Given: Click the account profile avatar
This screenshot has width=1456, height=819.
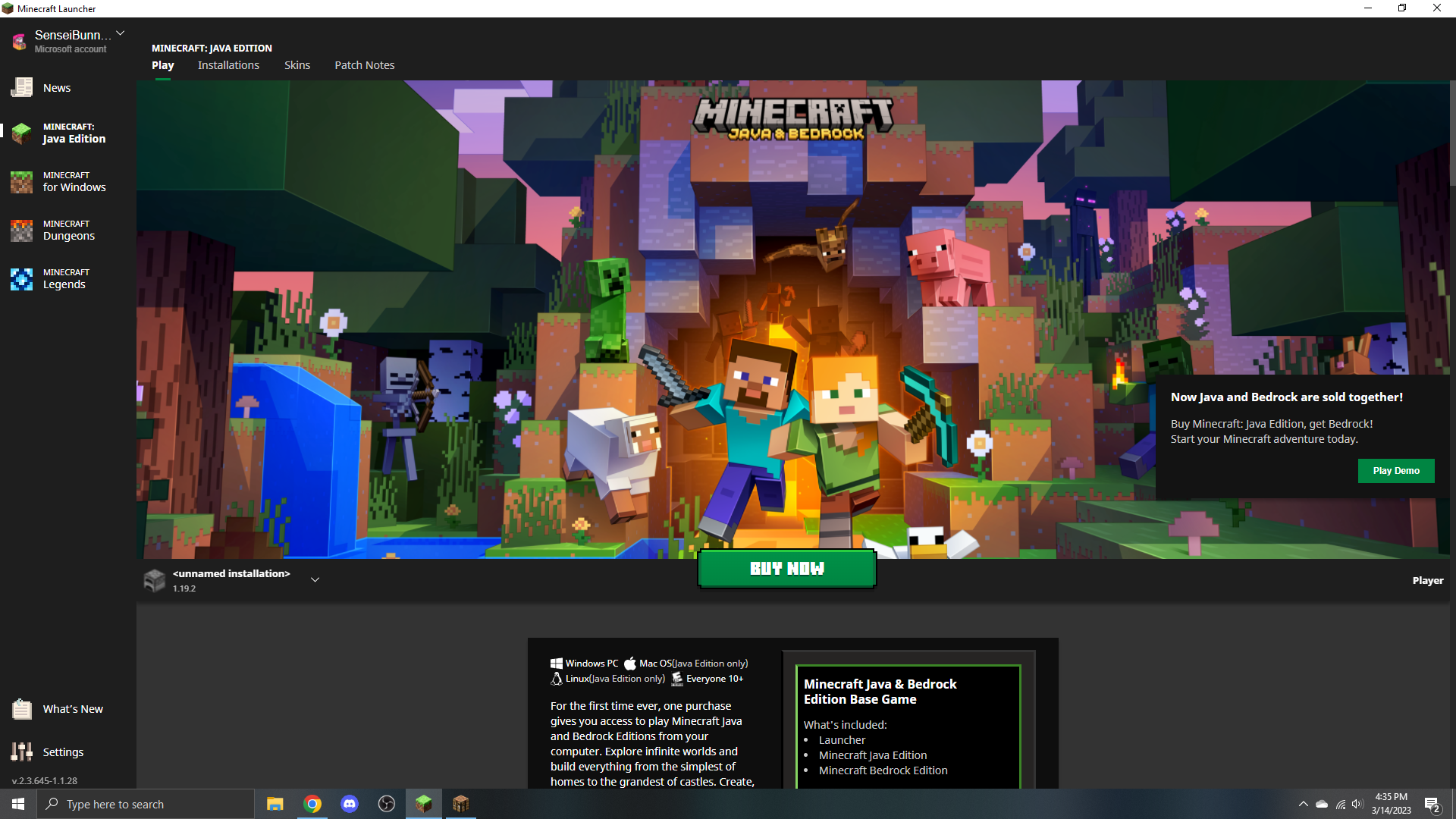Looking at the screenshot, I should click(18, 41).
